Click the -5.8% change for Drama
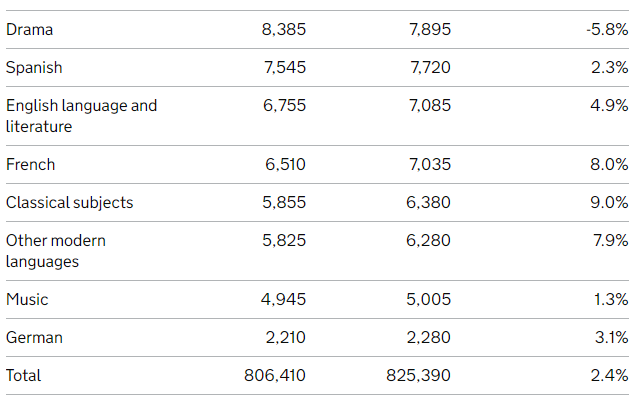 [x=607, y=29]
